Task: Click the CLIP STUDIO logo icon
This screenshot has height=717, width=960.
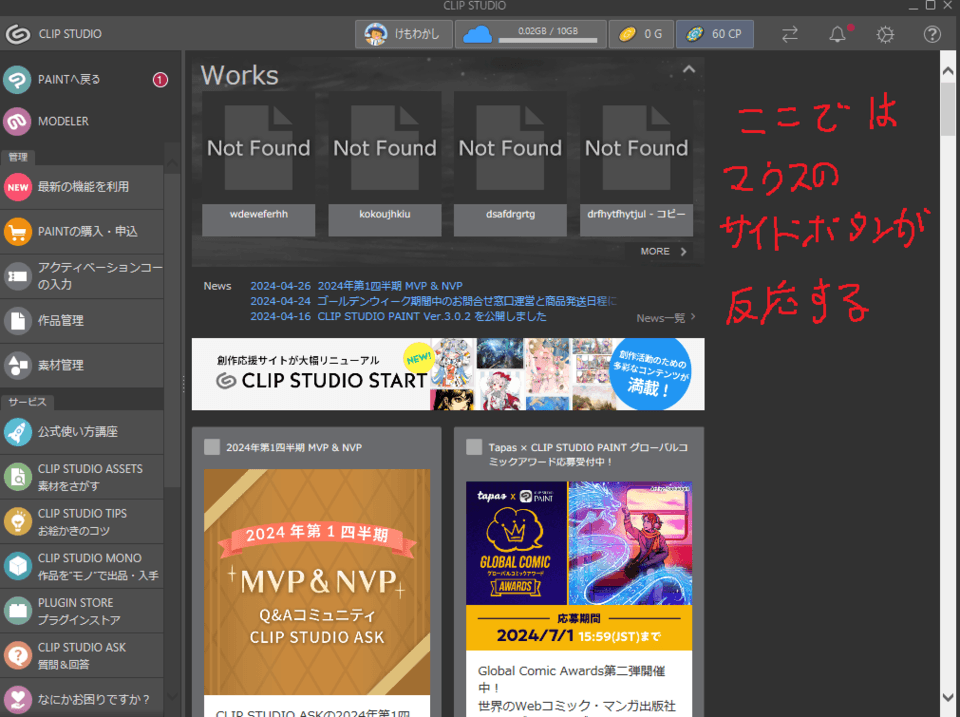Action: pos(18,34)
